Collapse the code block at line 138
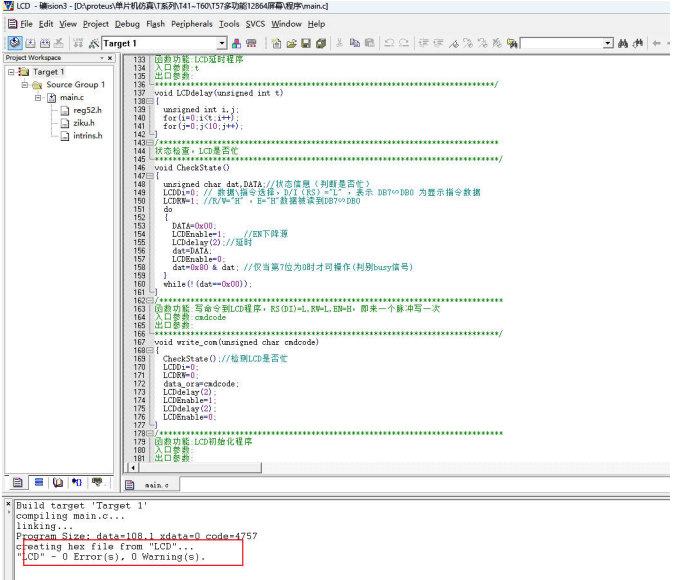 click(x=149, y=101)
